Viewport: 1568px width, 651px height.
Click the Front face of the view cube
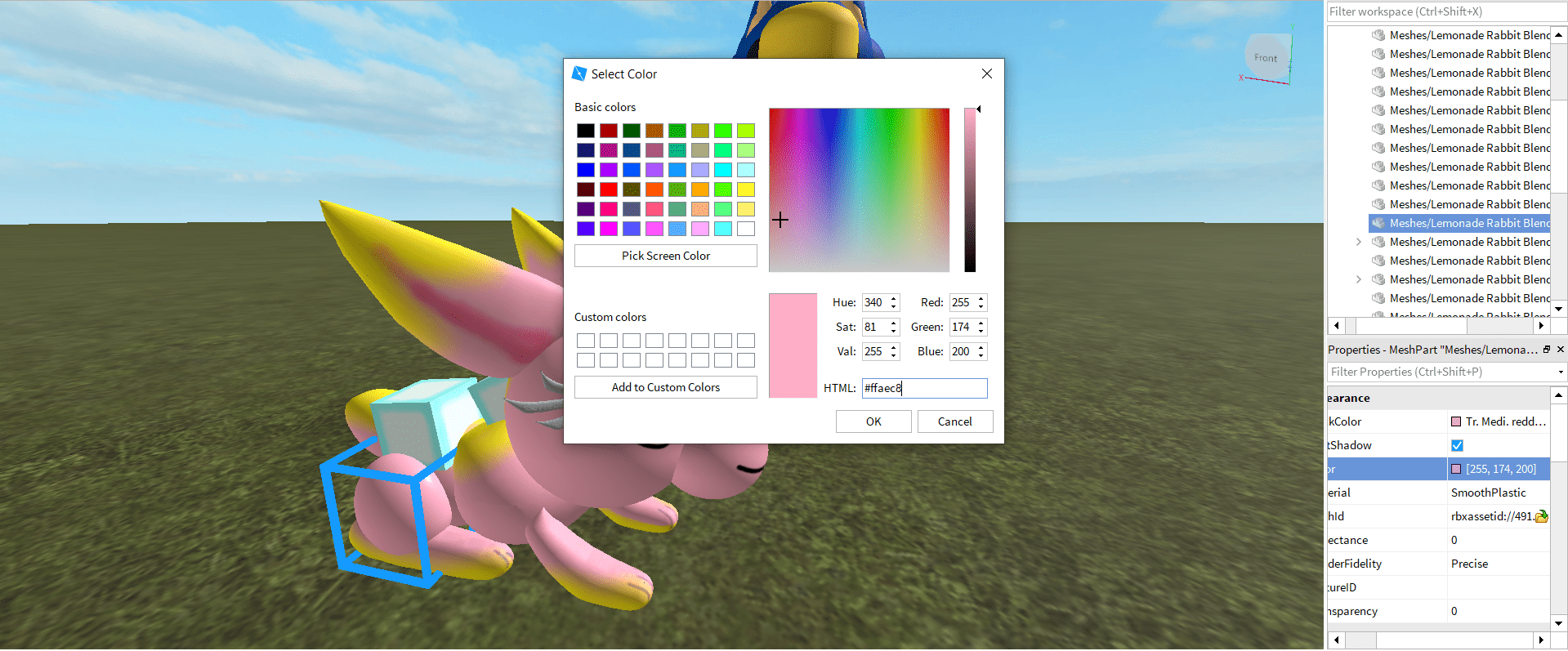tap(1266, 57)
